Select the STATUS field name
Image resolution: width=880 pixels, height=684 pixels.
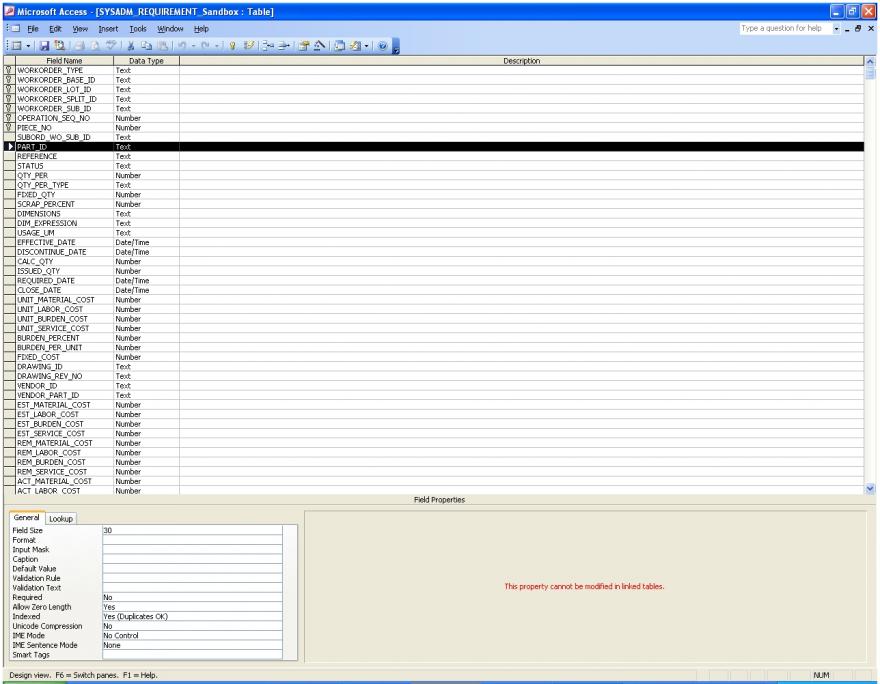coord(30,166)
